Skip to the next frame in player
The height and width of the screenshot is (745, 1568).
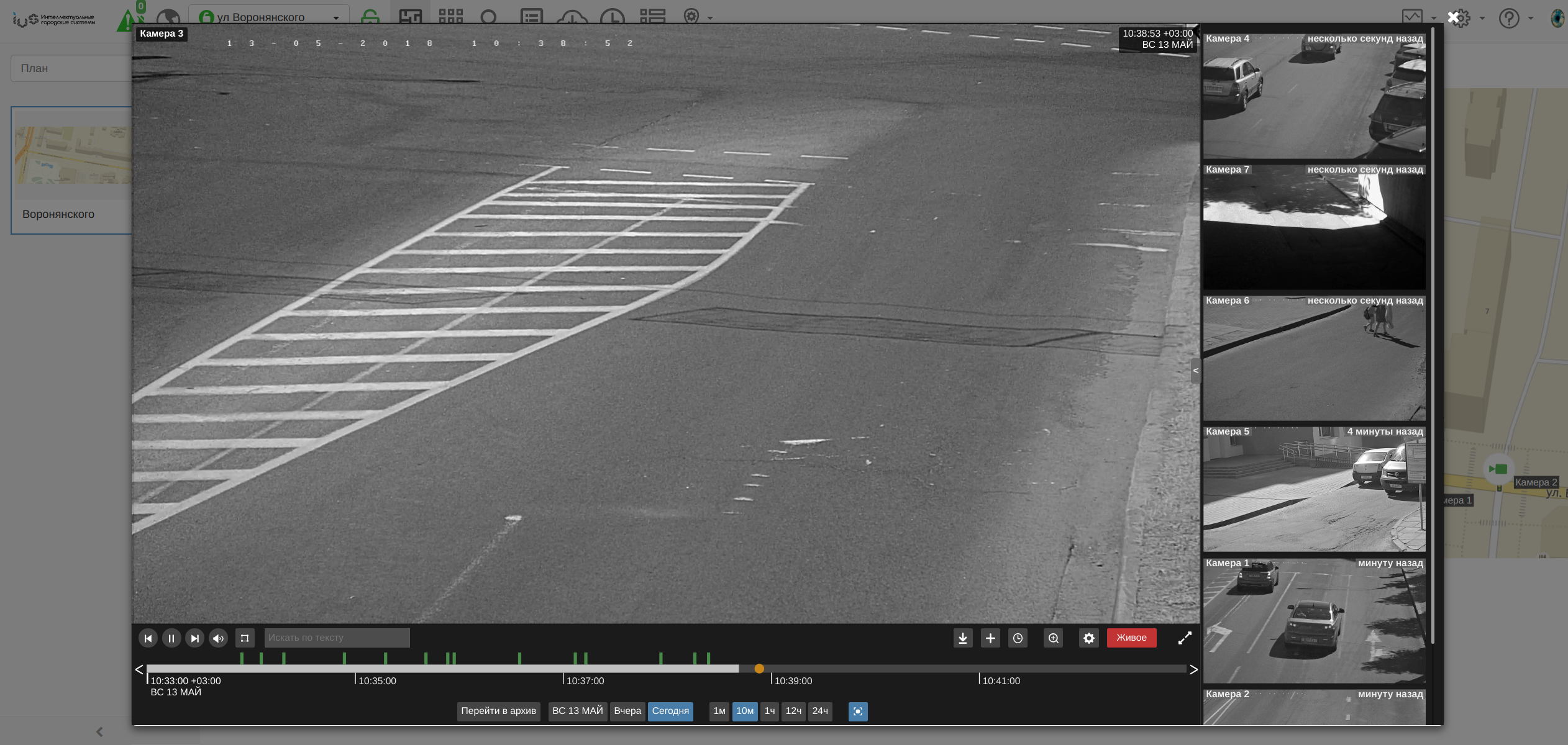tap(195, 638)
